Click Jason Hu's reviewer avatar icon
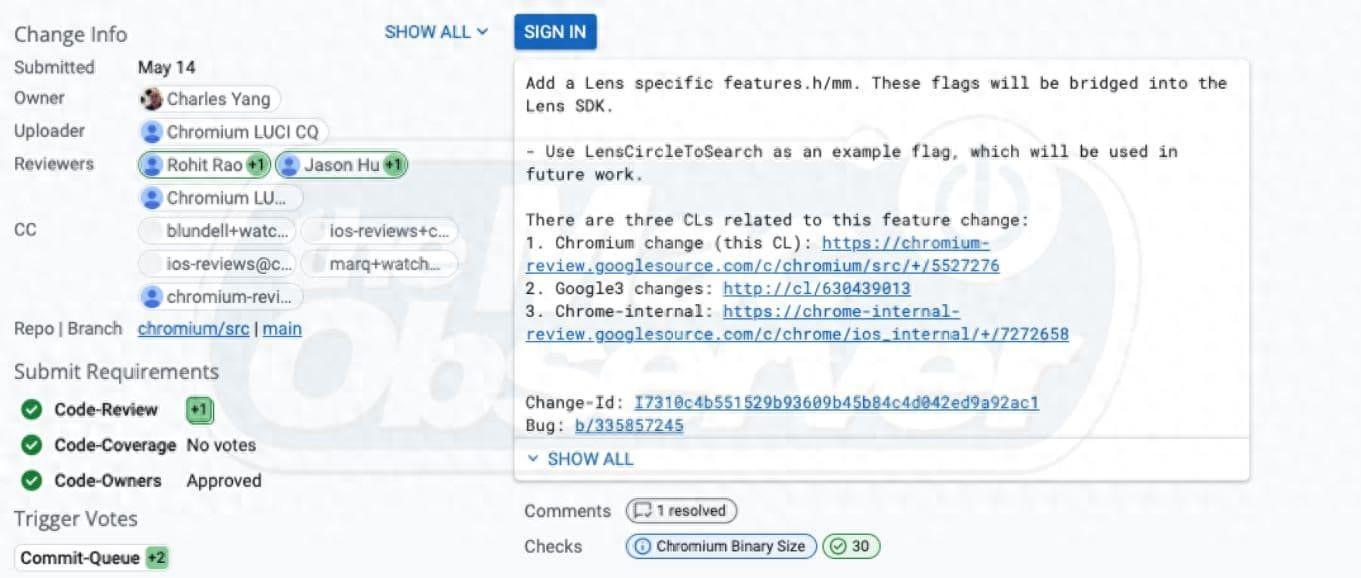 pos(289,165)
